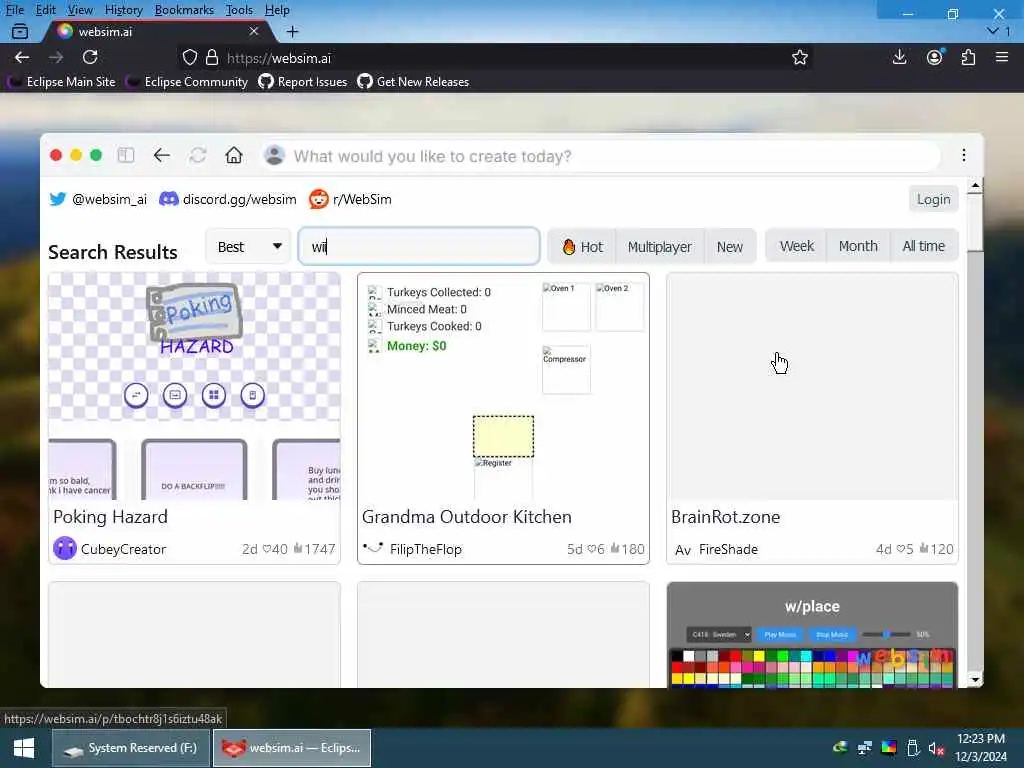Close the websim.ai tab
Viewport: 1024px width, 768px height.
coord(254,31)
